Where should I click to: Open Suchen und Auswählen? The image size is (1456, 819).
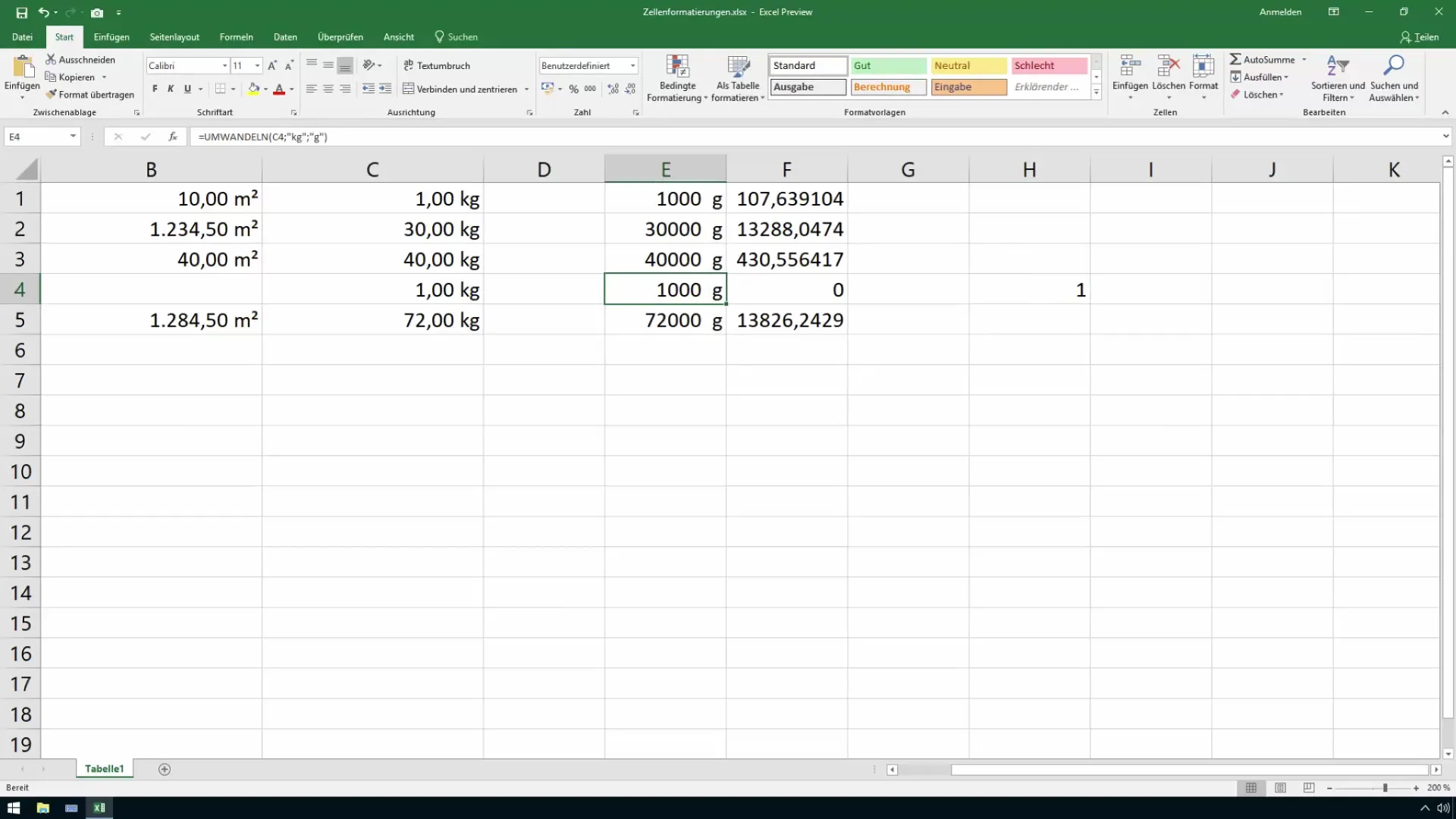point(1394,78)
